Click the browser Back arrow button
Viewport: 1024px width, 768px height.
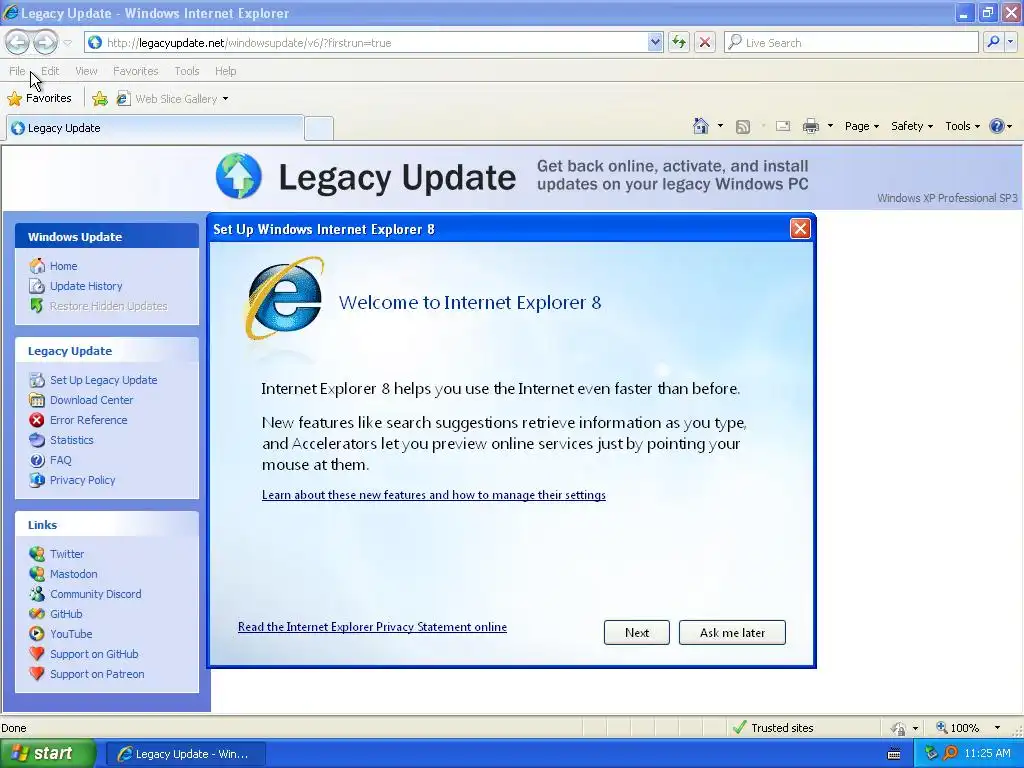pyautogui.click(x=18, y=42)
